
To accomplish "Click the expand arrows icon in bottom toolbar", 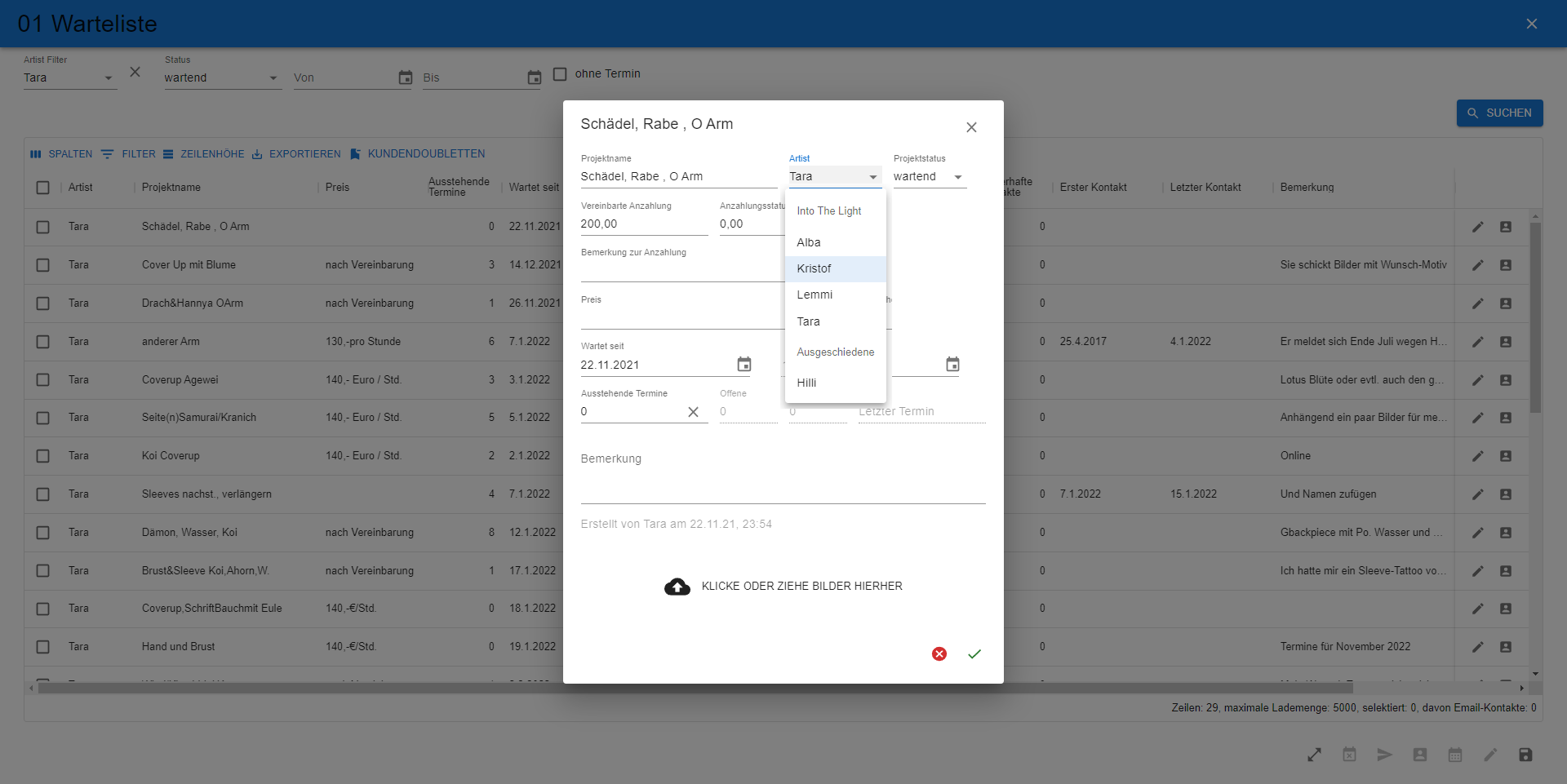I will coord(1314,755).
